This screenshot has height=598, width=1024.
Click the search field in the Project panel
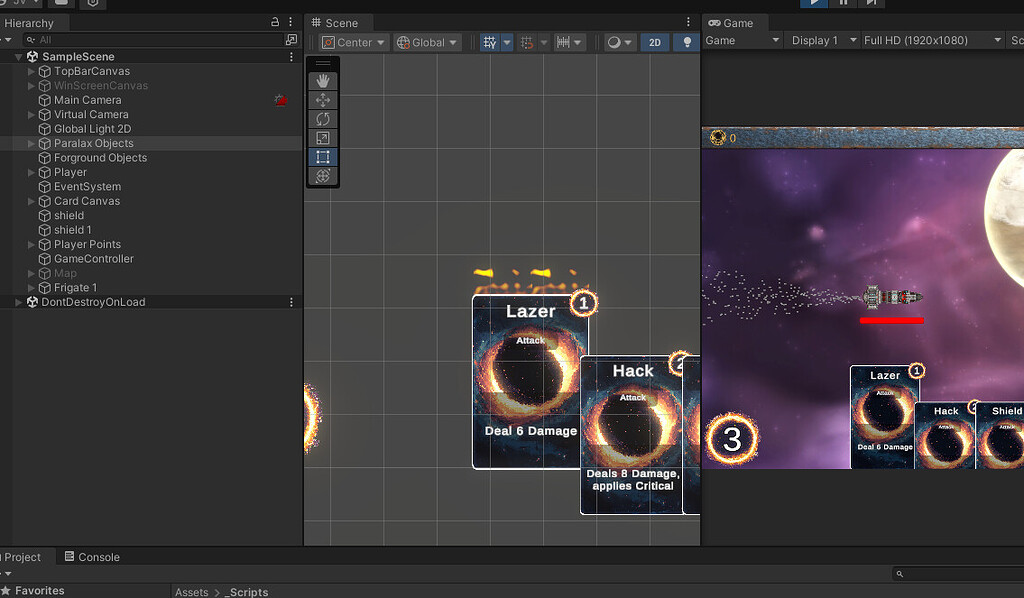coord(958,573)
